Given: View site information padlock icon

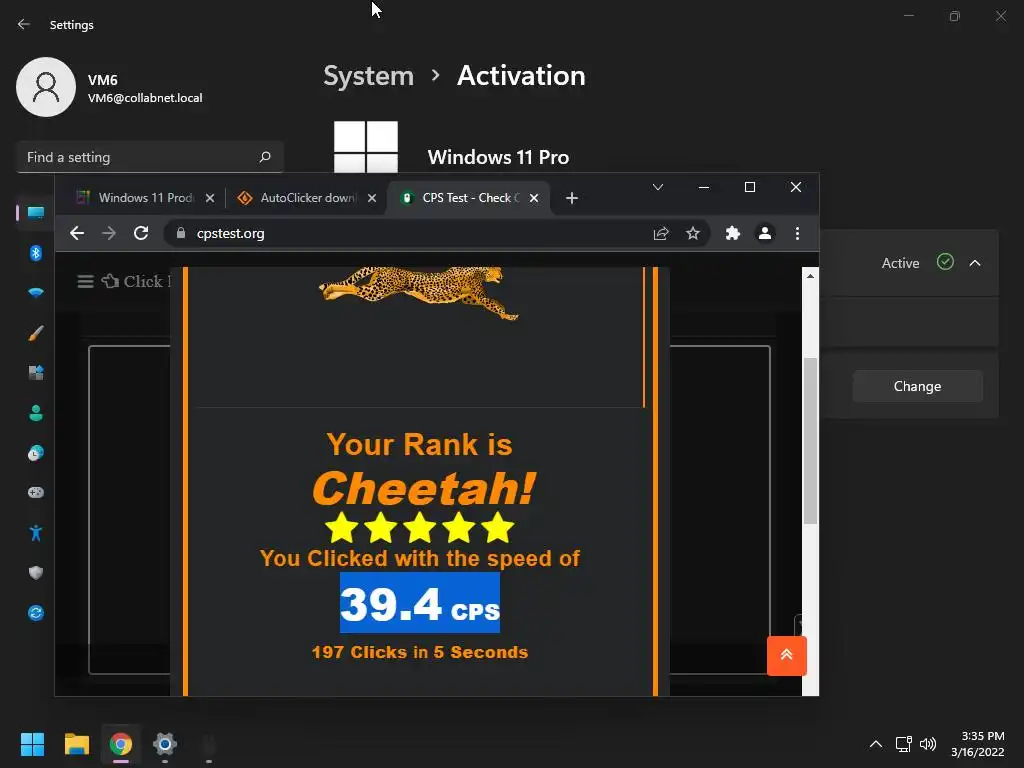Looking at the screenshot, I should (x=182, y=233).
